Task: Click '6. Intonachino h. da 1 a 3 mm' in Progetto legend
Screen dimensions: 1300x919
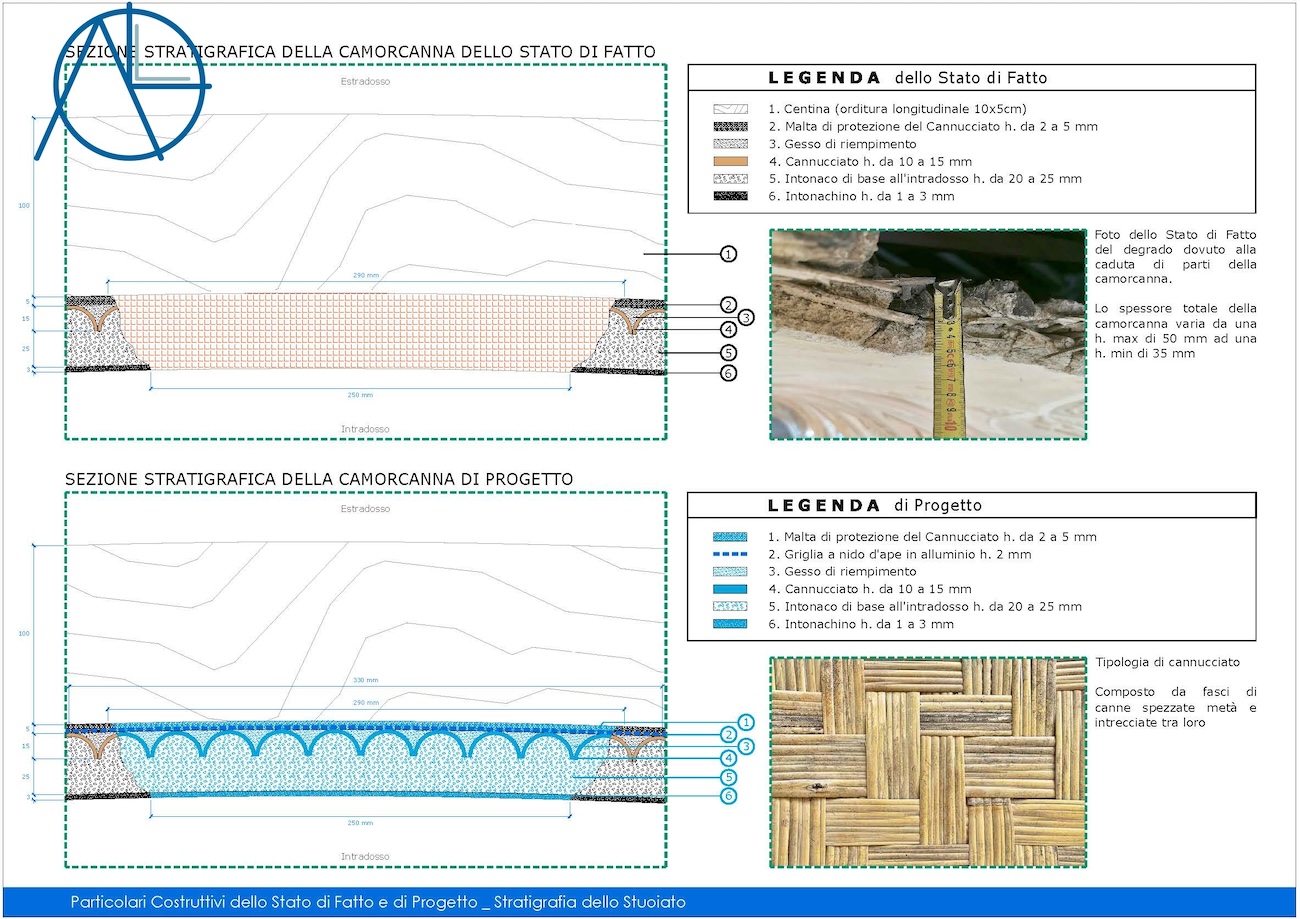Action: coord(861,624)
